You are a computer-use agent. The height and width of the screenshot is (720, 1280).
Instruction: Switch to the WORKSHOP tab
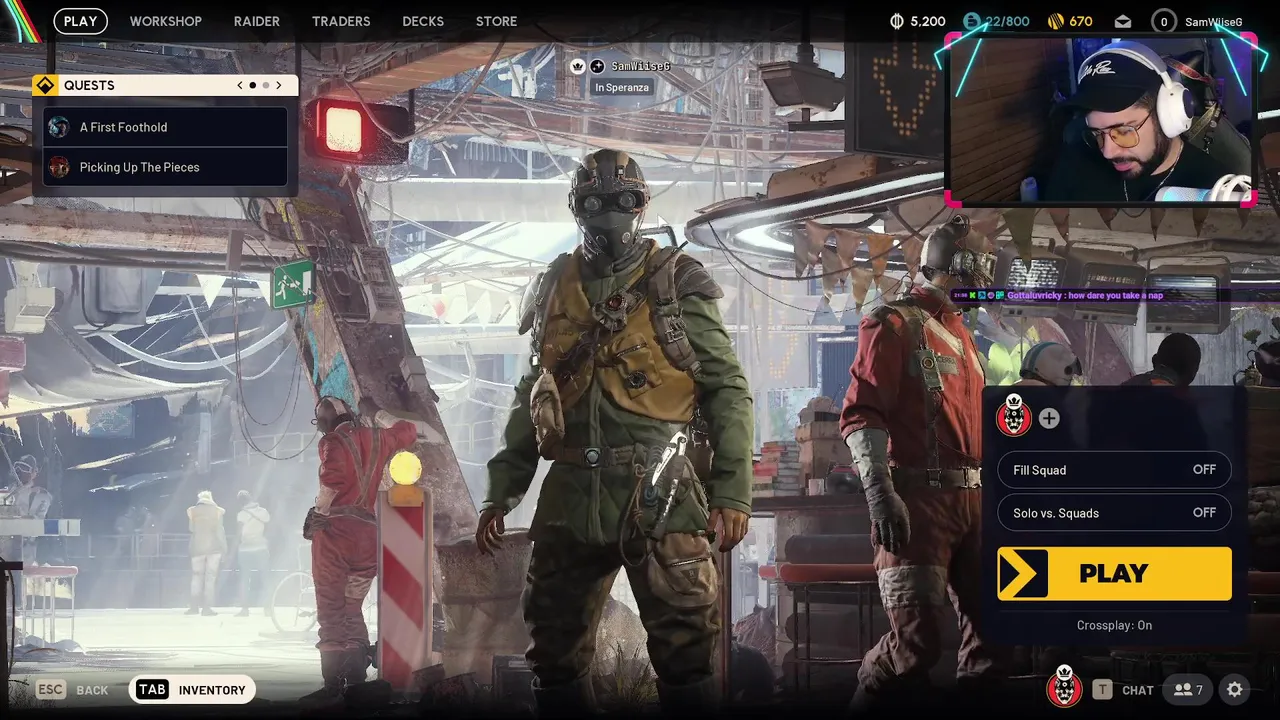[x=165, y=21]
